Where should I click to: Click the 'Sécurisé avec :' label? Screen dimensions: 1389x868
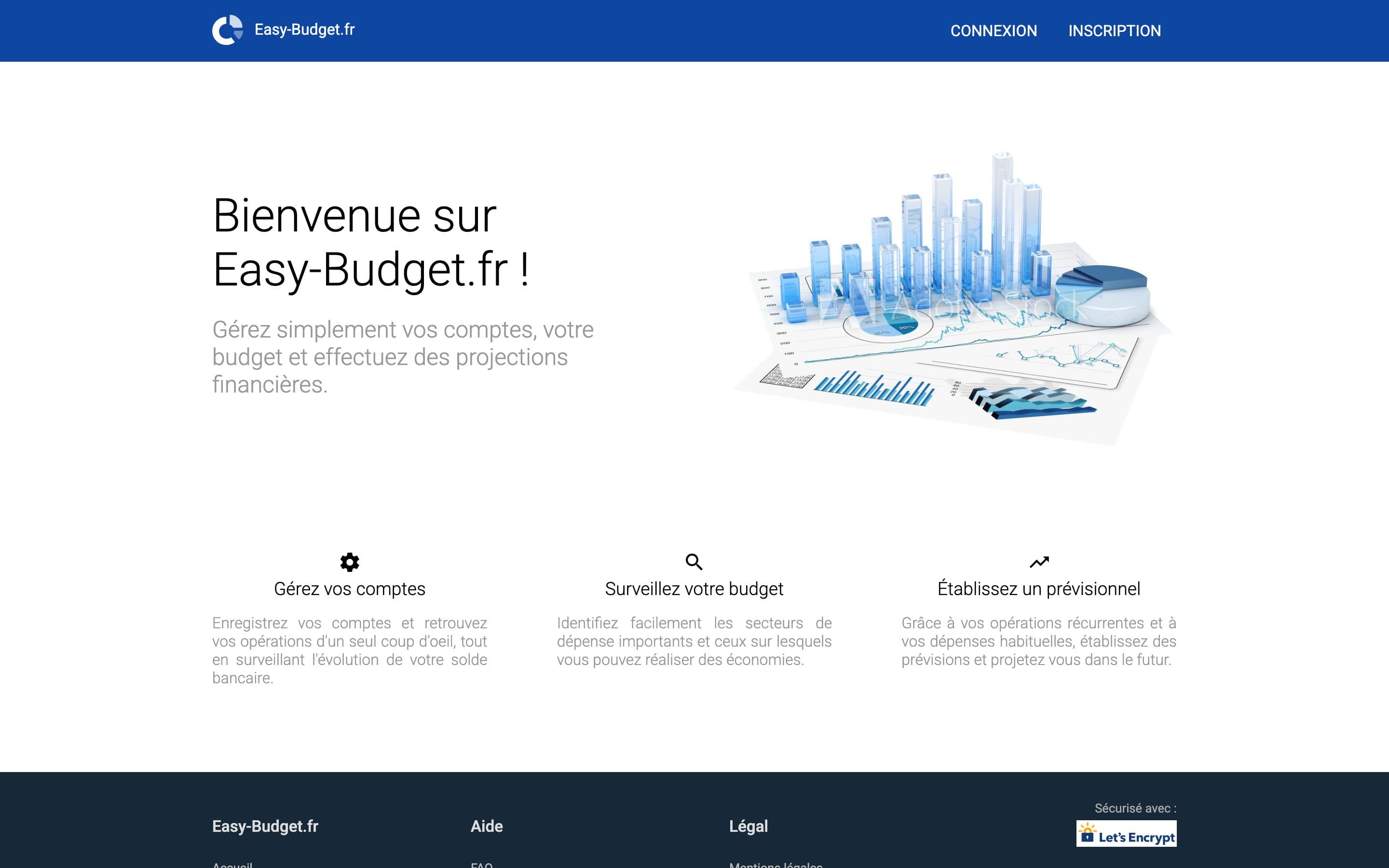1135,808
